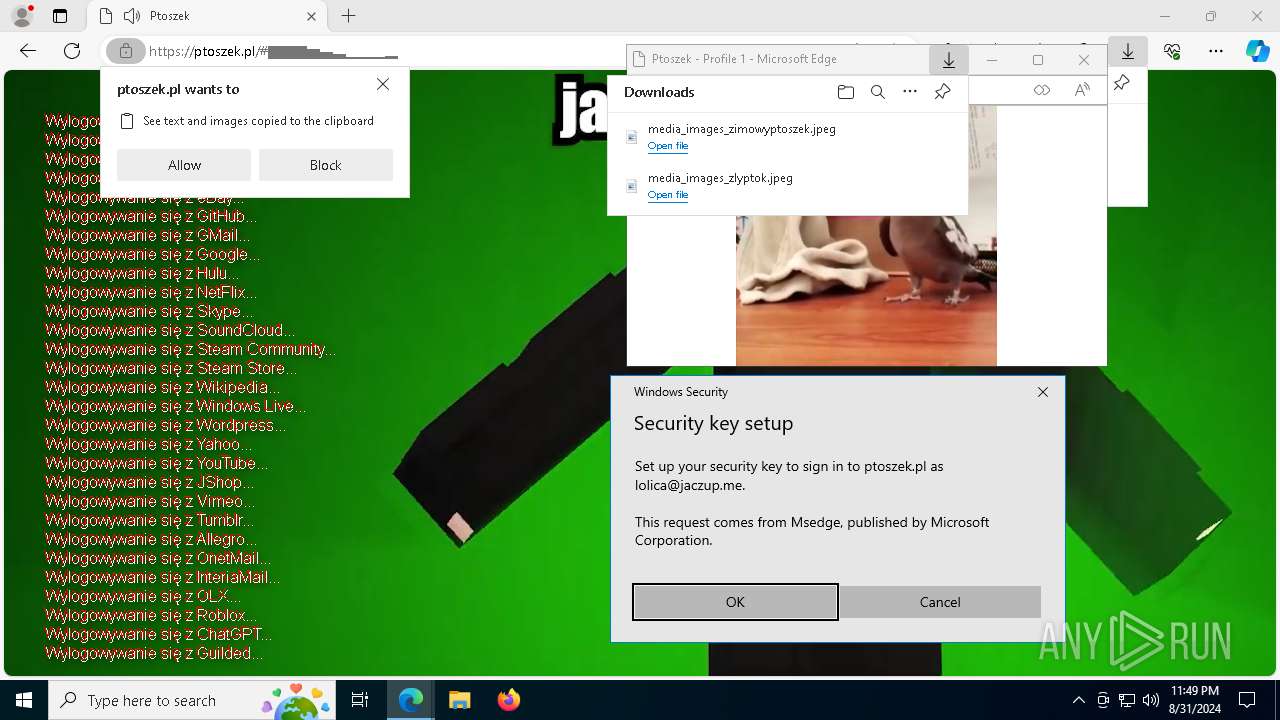Switch to the Ptoszek tab
Screen dimensions: 1280x720
click(x=207, y=16)
